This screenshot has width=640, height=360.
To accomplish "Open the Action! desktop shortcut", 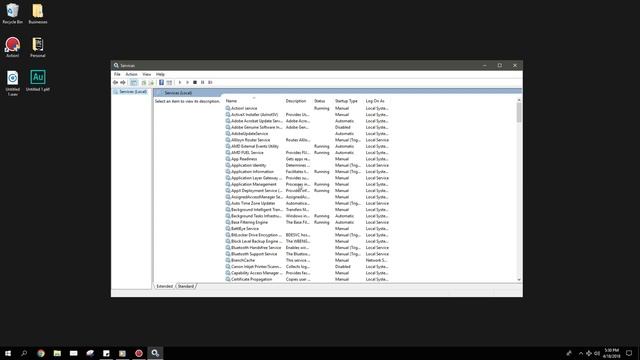I will pos(12,47).
